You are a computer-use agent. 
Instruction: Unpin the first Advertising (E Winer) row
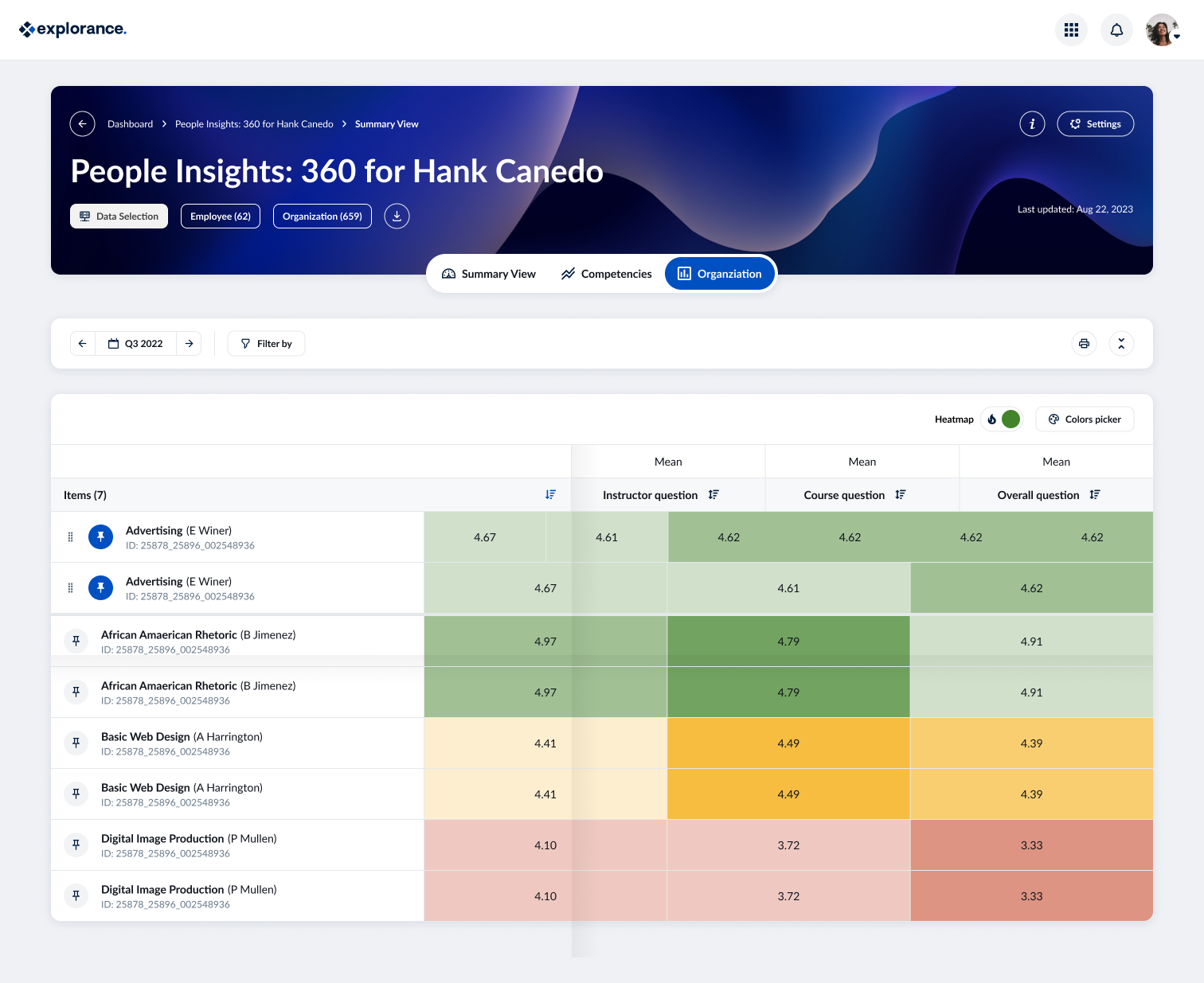(100, 537)
